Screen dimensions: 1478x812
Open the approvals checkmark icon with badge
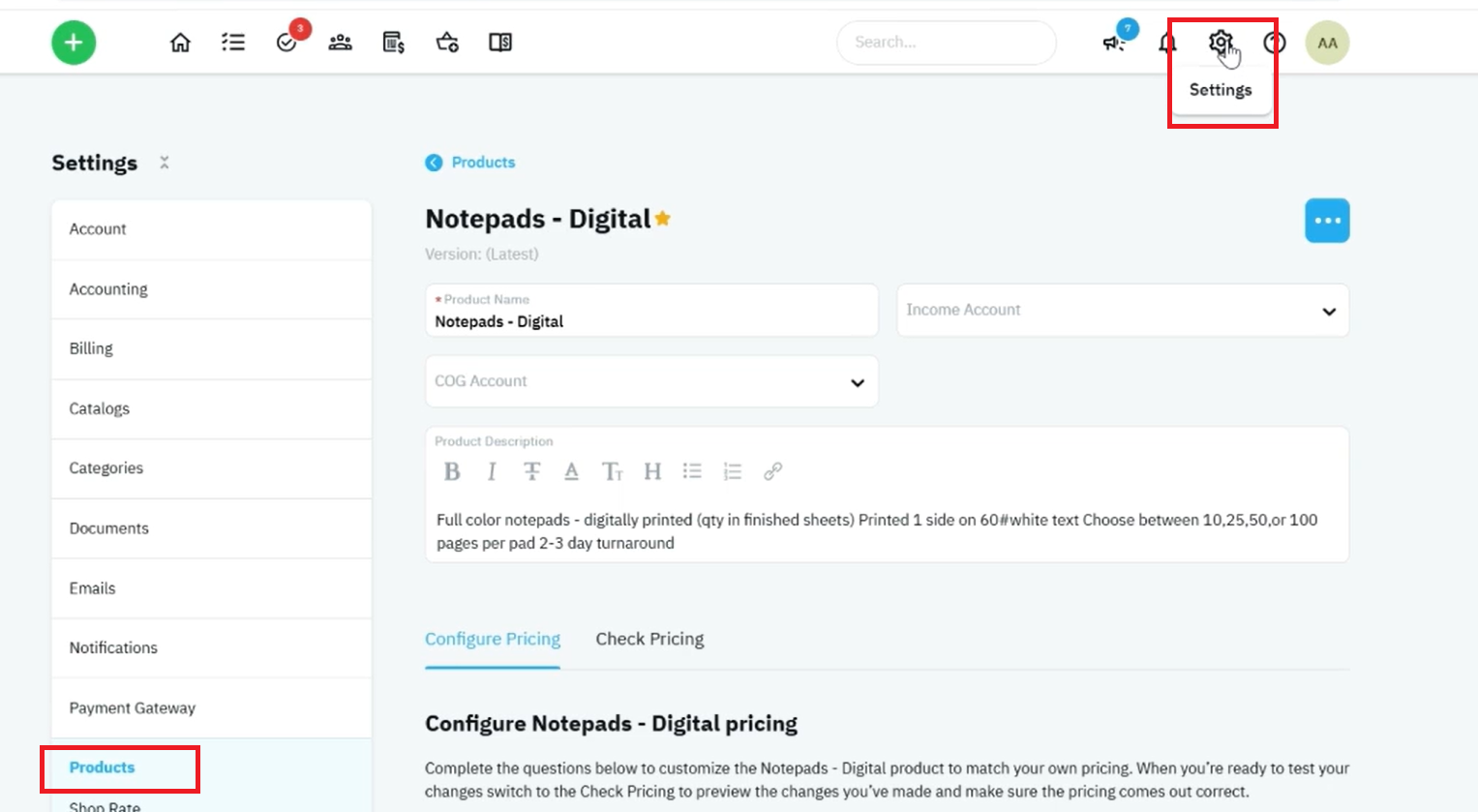coord(287,43)
